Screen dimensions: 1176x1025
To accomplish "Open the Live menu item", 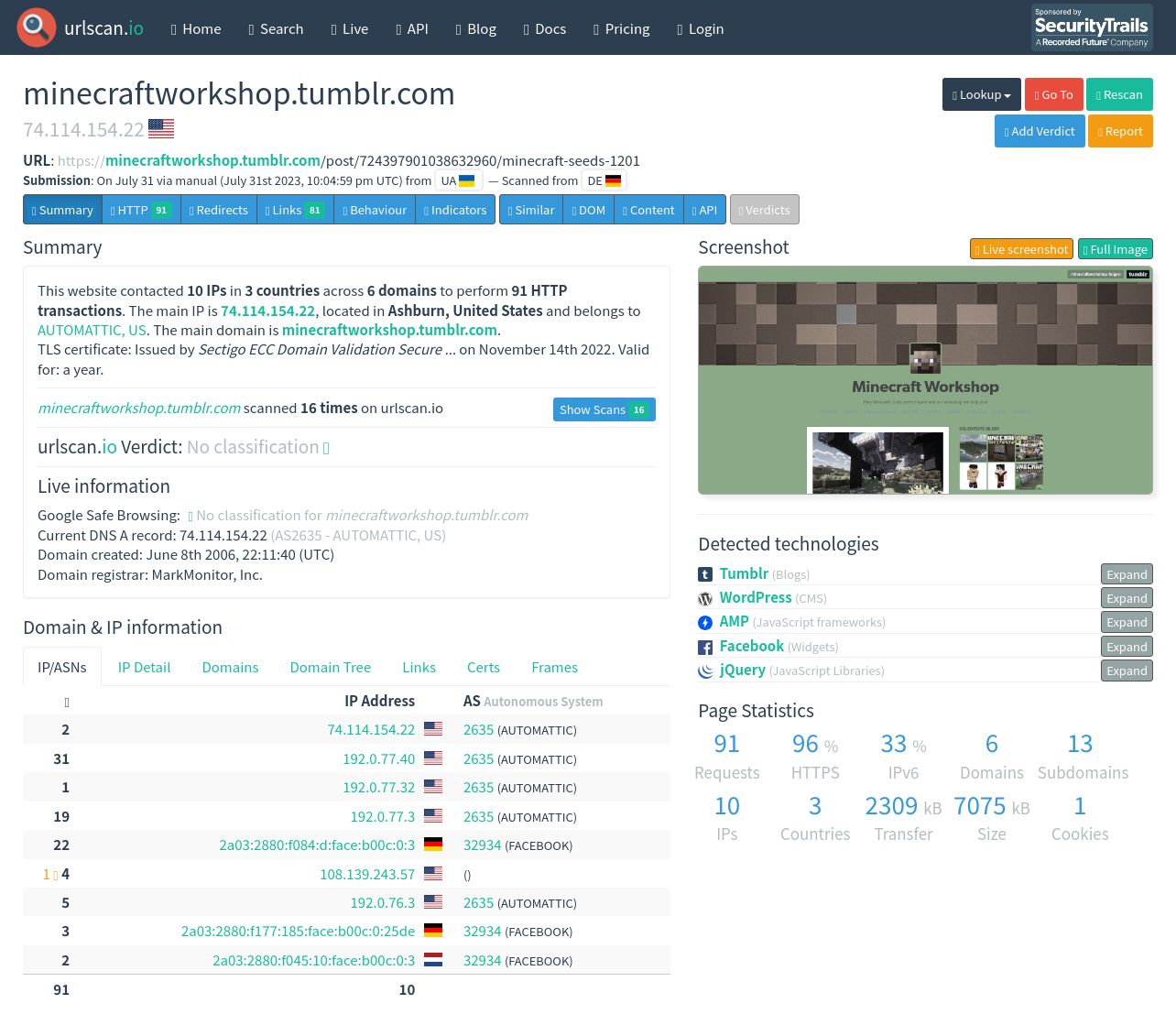I will point(350,28).
